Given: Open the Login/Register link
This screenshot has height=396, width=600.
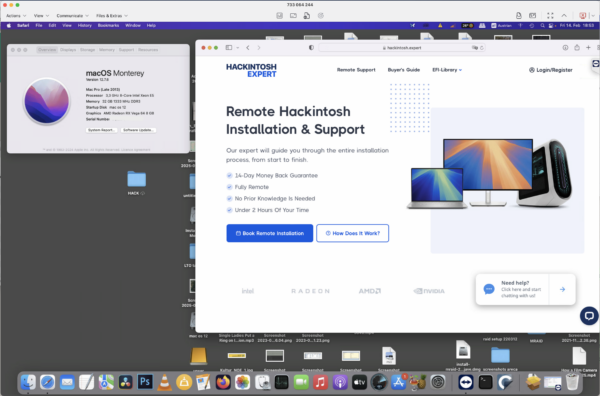Looking at the screenshot, I should click(x=551, y=70).
